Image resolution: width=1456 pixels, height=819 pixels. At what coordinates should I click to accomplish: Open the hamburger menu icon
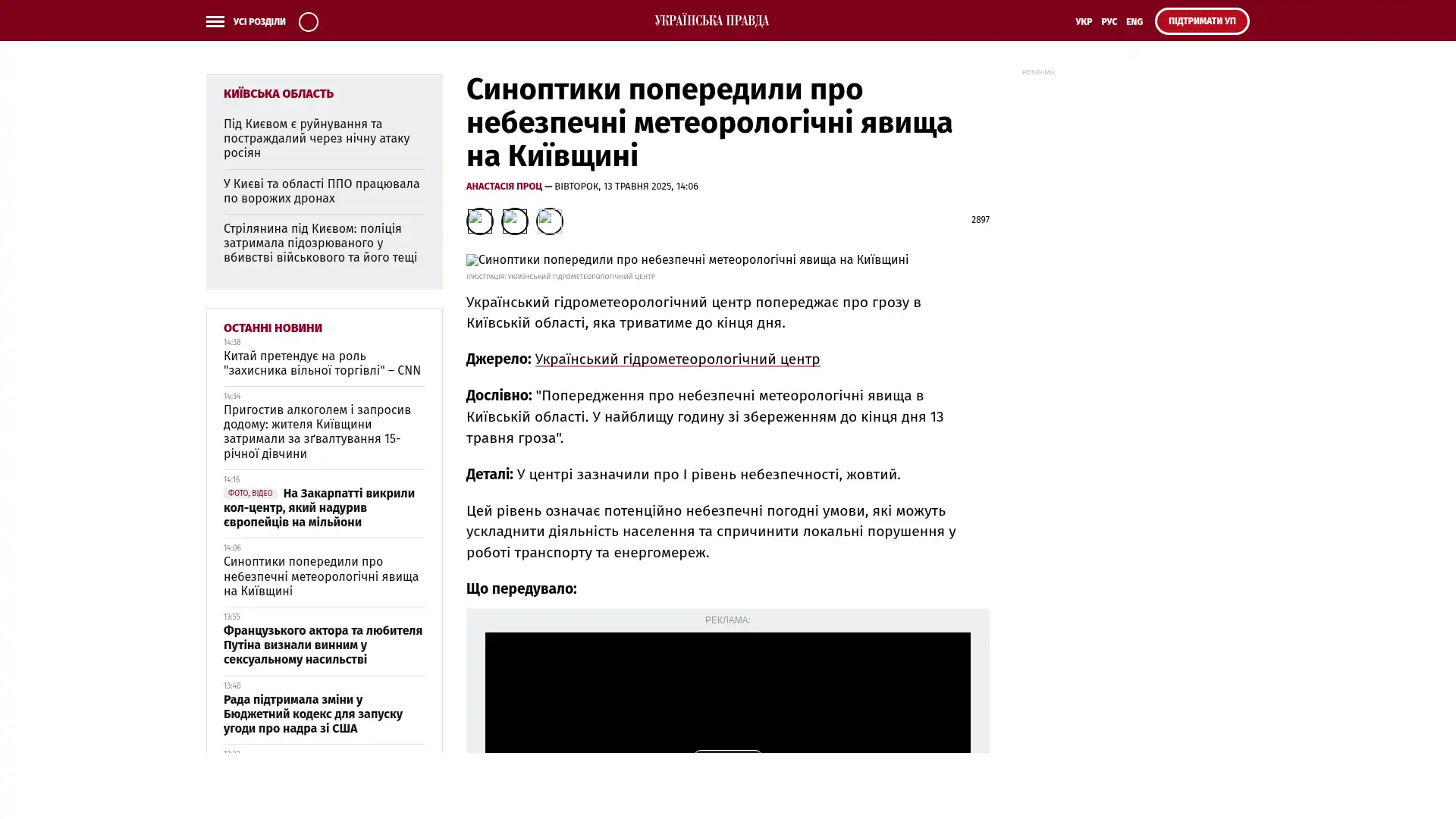point(215,22)
